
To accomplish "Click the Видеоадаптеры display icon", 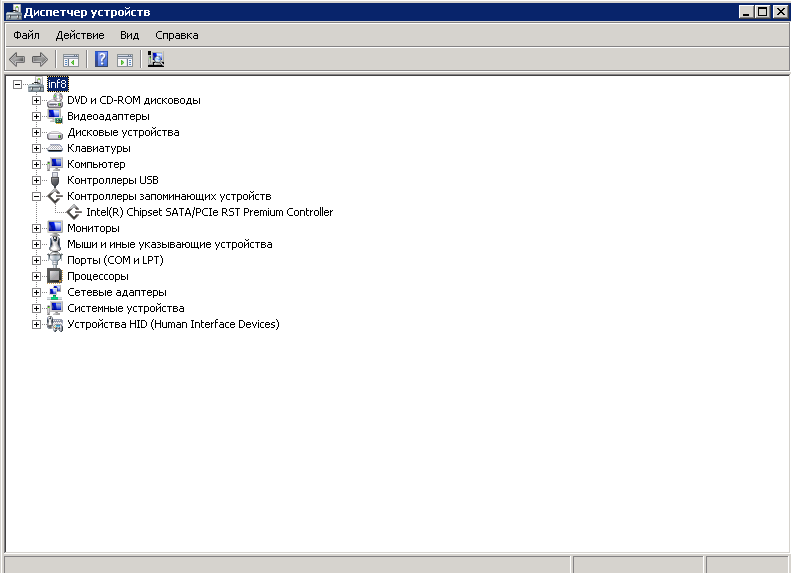I will click(x=54, y=116).
